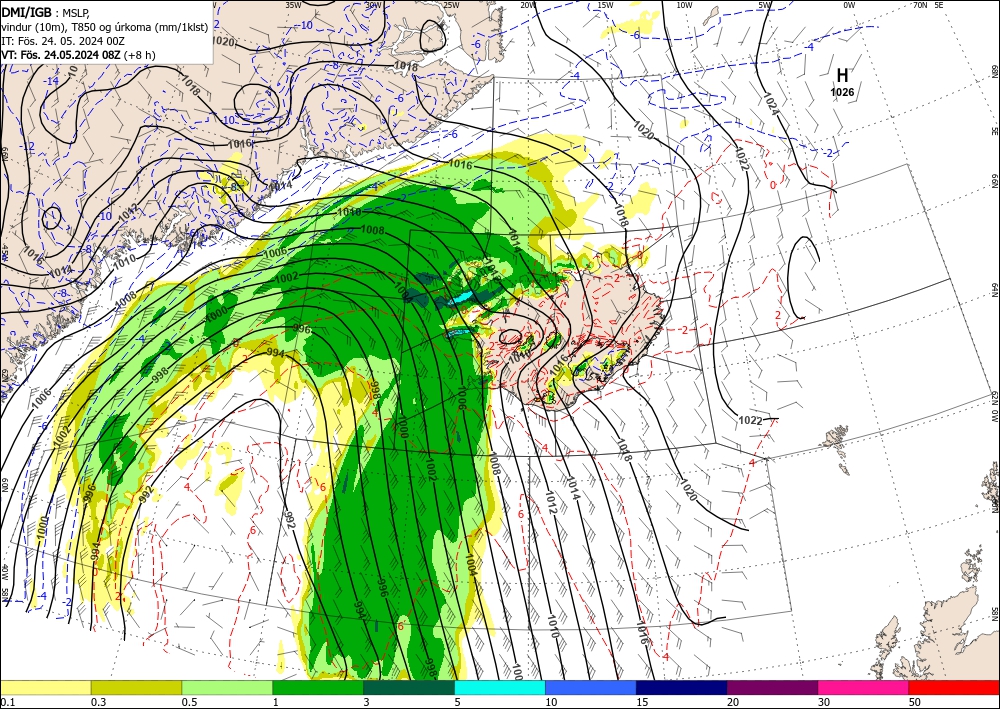This screenshot has width=1000, height=709.
Task: Select the "30" legend value under color bar
Action: (x=824, y=702)
